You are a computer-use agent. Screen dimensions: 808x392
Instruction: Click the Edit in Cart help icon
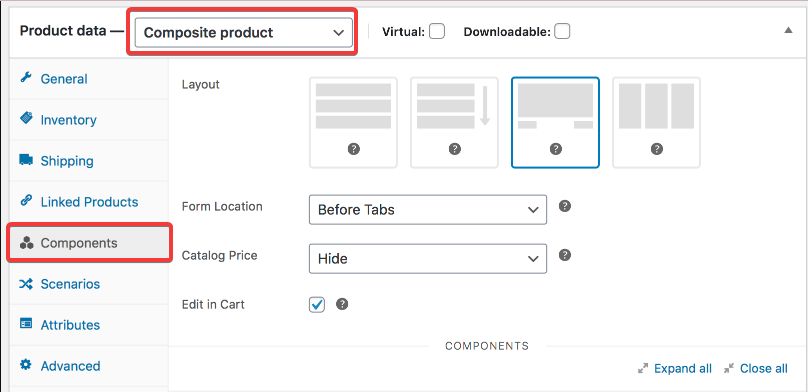342,304
